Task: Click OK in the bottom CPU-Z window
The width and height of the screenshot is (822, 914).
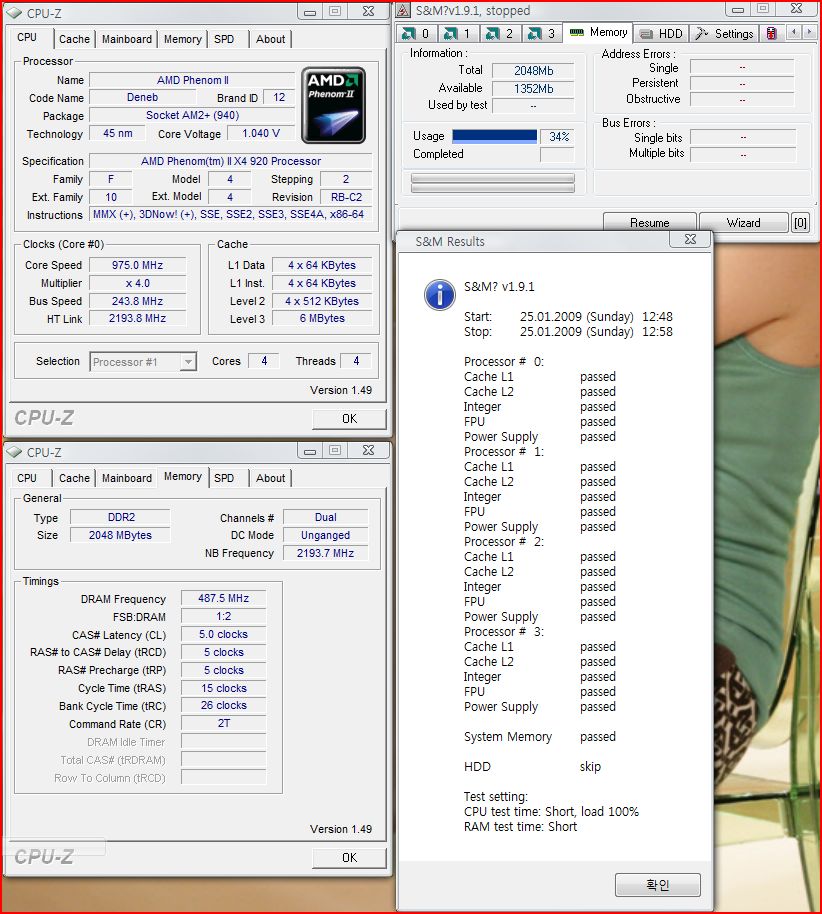Action: pos(349,858)
